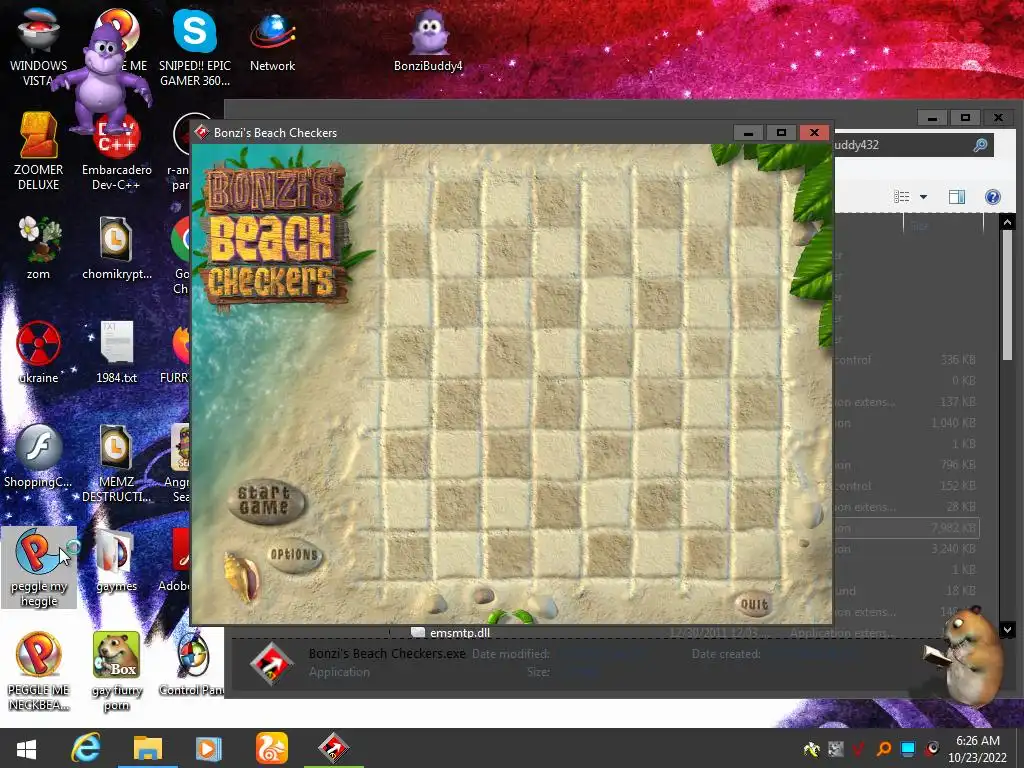Open ZOOMER DELUXE desktop shortcut
This screenshot has height=768, width=1024.
pos(39,151)
